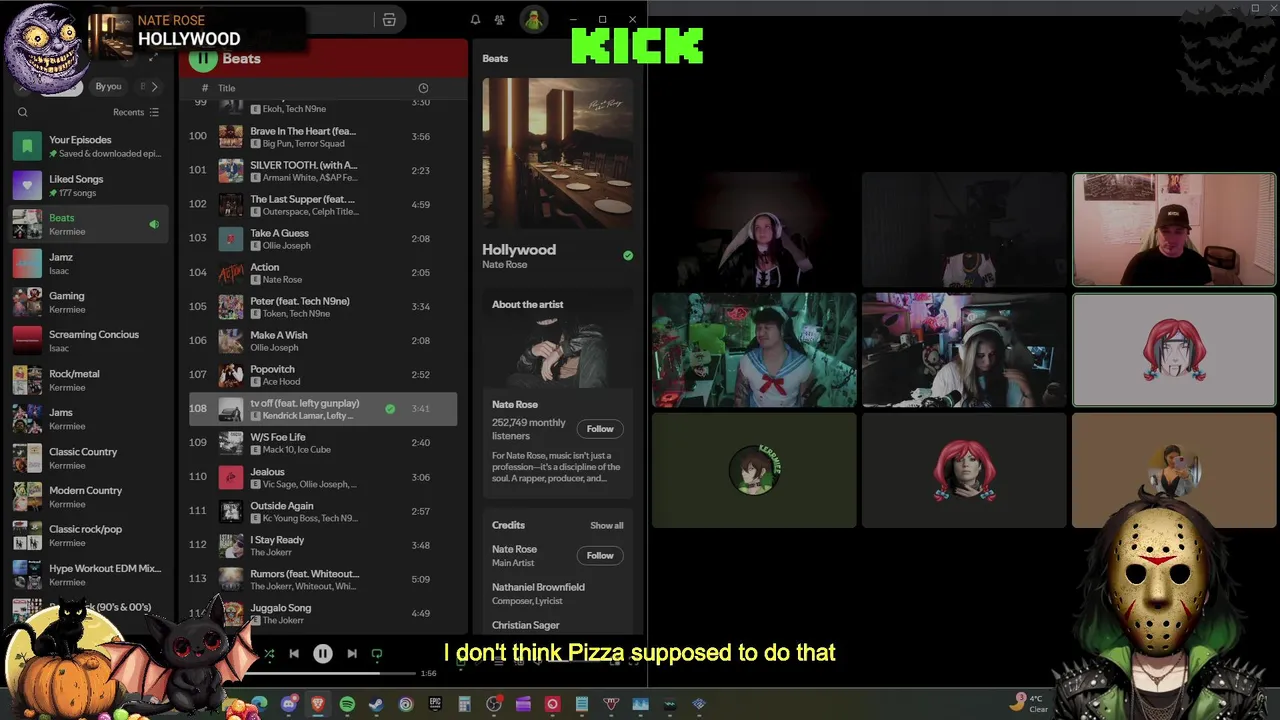
Task: Open the Ace Hood link under Popovitch
Action: (281, 382)
